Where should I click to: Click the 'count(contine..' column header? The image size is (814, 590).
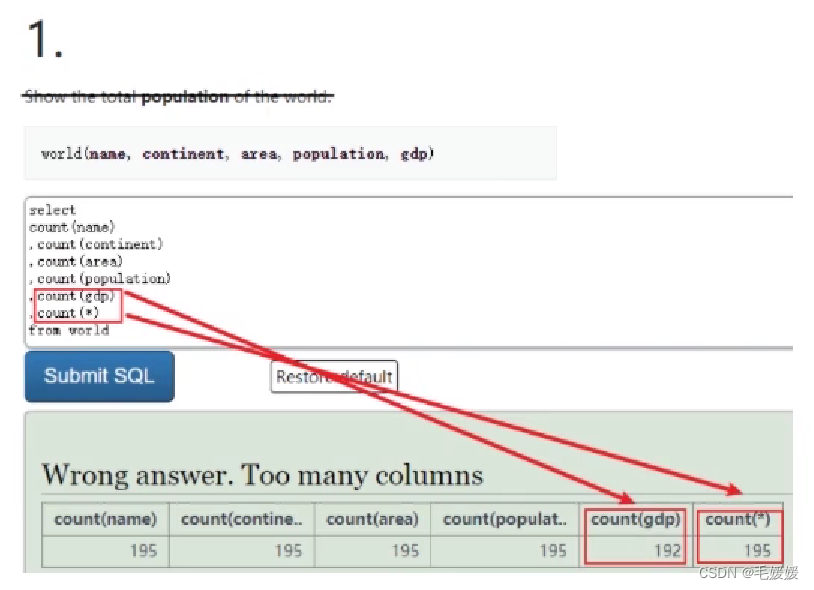point(241,519)
